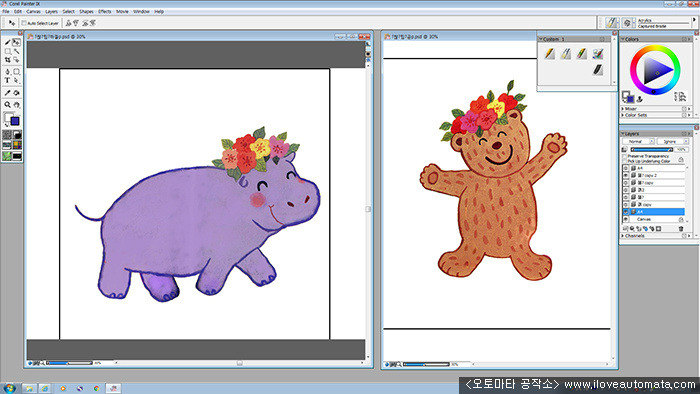This screenshot has height=394, width=700.
Task: Toggle the Preserve Transparency checkbox
Action: pos(625,156)
